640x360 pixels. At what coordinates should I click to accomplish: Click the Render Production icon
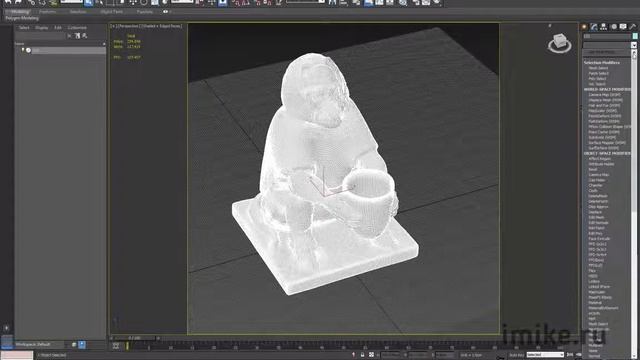point(437,2)
